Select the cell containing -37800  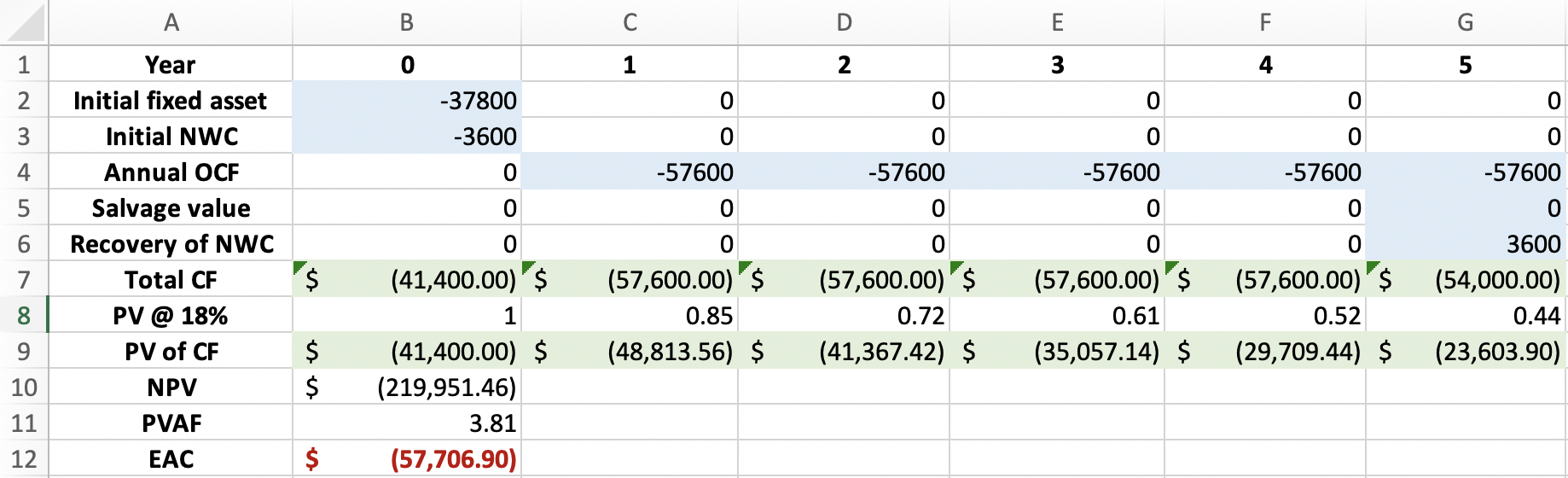(407, 100)
